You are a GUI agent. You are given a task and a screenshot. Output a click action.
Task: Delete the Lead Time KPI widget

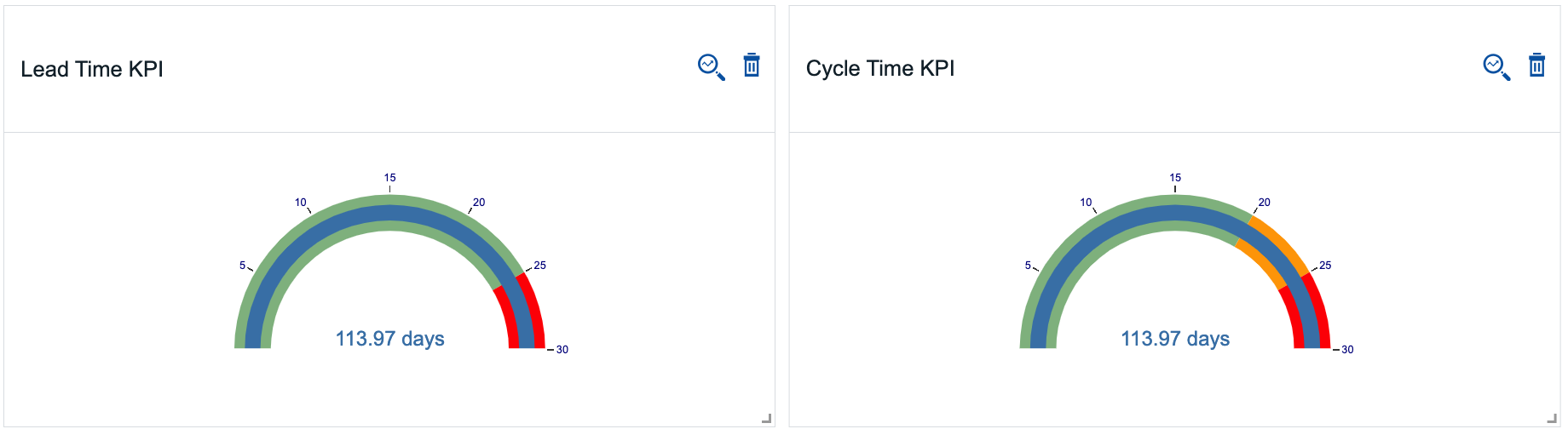752,65
